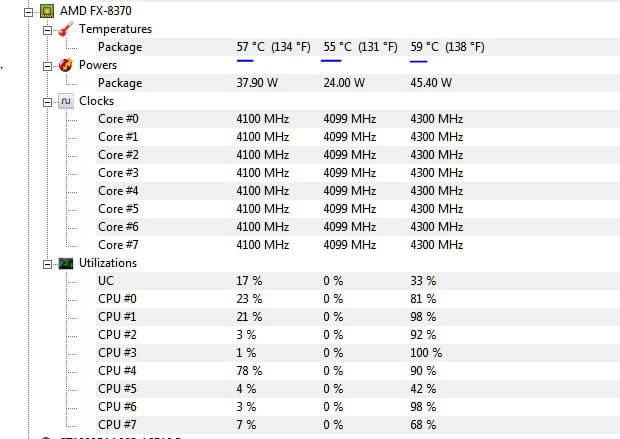The height and width of the screenshot is (439, 620).
Task: Select the UC utilization row
Action: pos(106,281)
